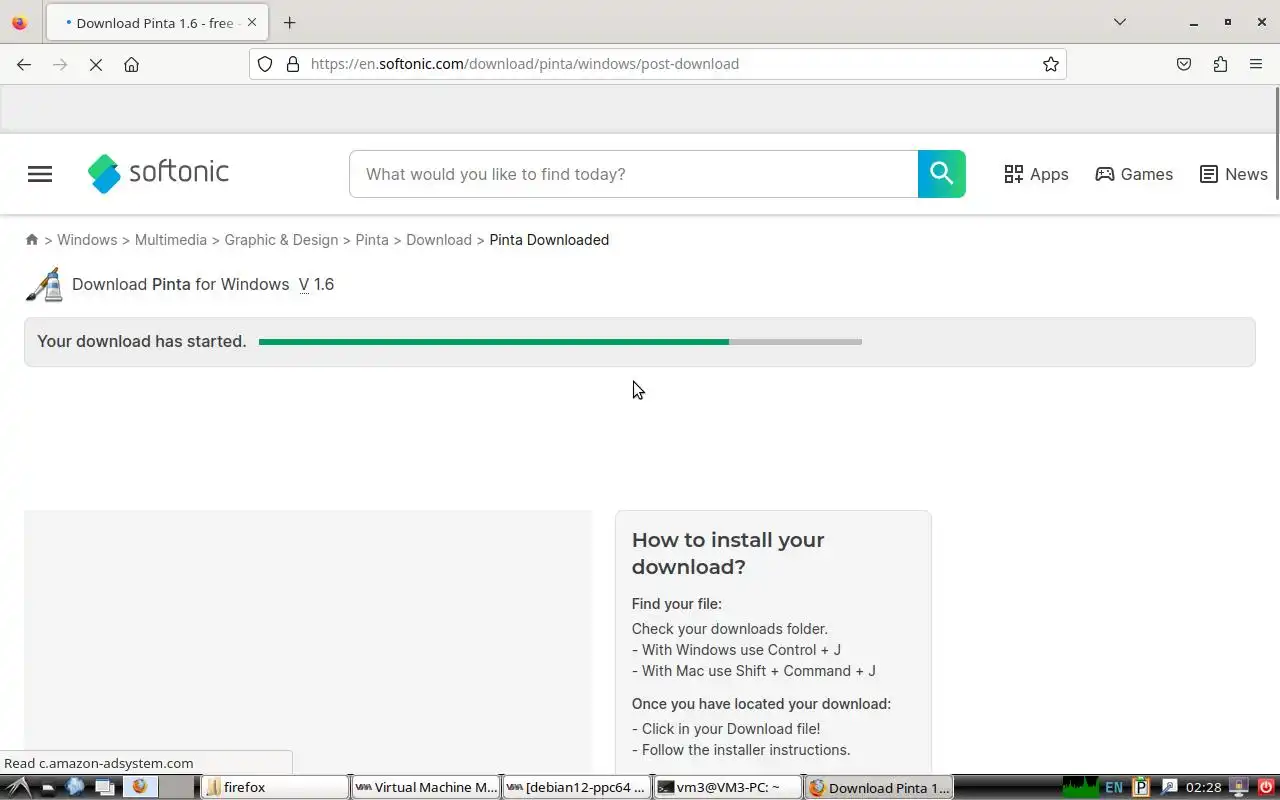The height and width of the screenshot is (800, 1280).
Task: Click the red power icon in tray
Action: tap(1266, 787)
